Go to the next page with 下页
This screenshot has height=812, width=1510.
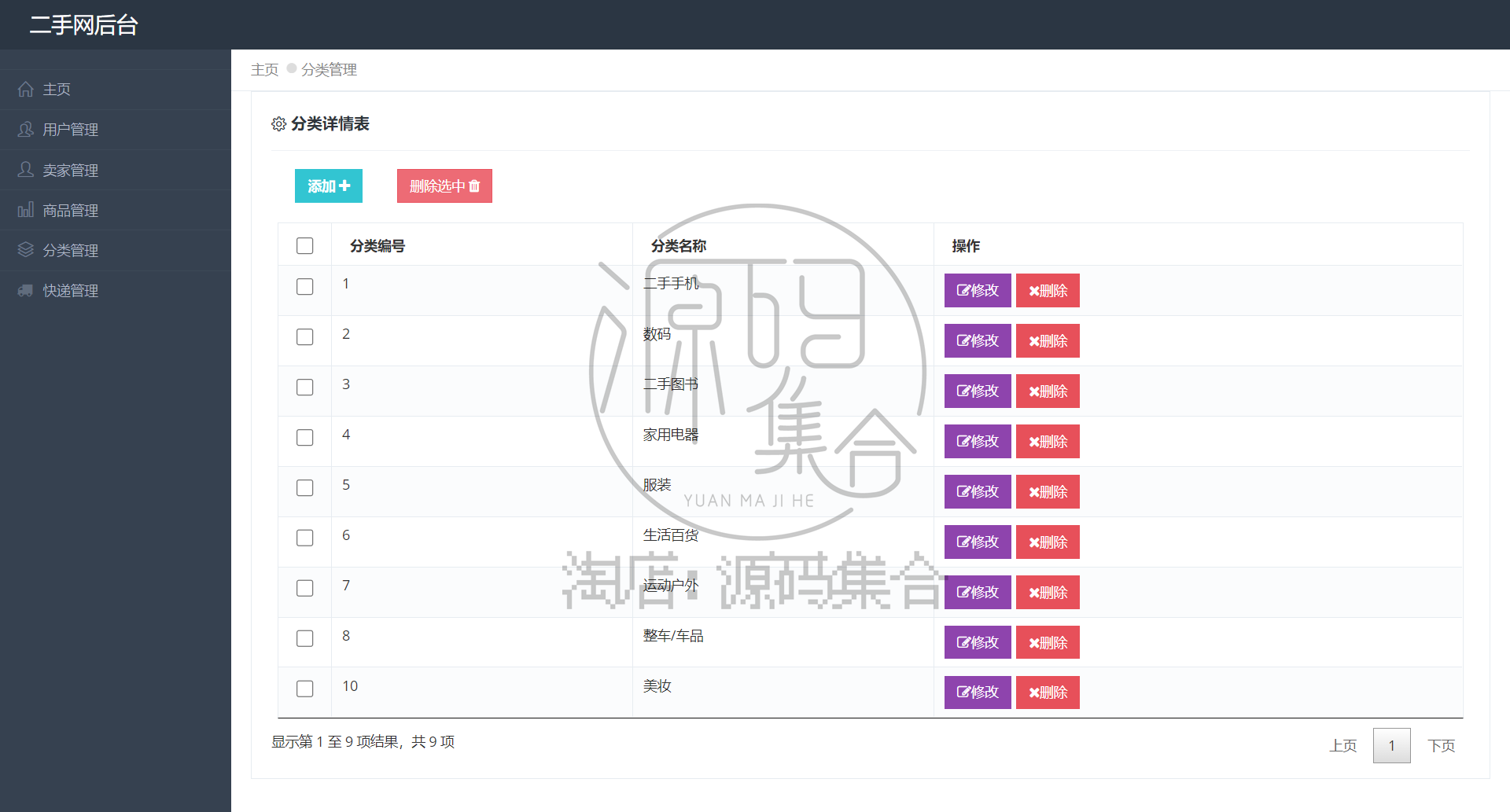click(x=1442, y=745)
